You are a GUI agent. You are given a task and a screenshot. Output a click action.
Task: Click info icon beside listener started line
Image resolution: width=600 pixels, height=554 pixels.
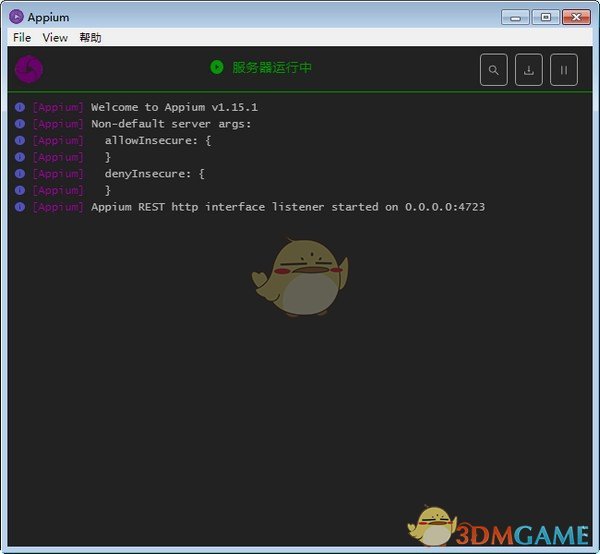point(20,207)
